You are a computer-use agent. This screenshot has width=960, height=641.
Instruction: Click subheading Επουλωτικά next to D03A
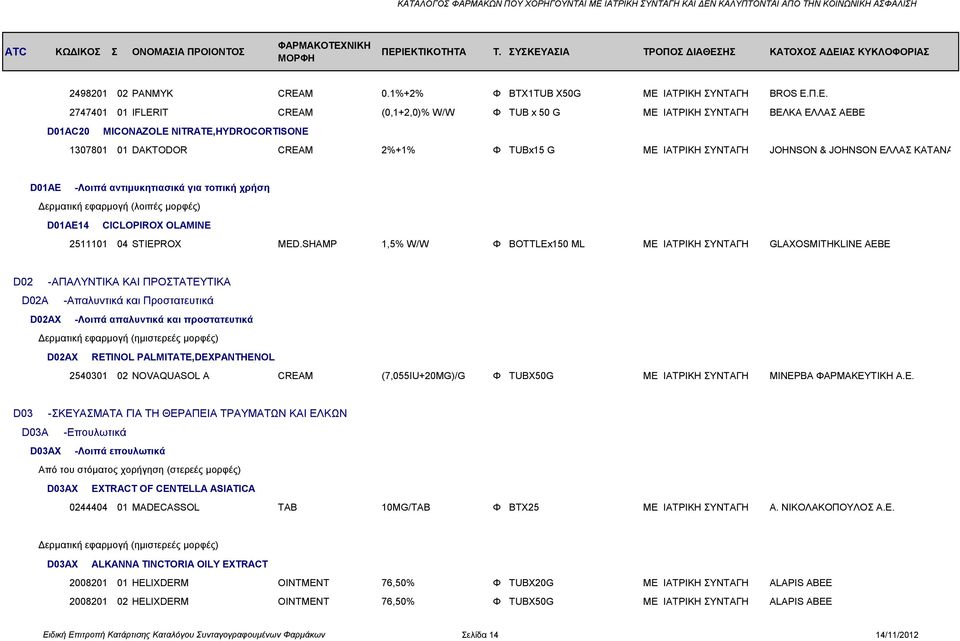[95, 432]
